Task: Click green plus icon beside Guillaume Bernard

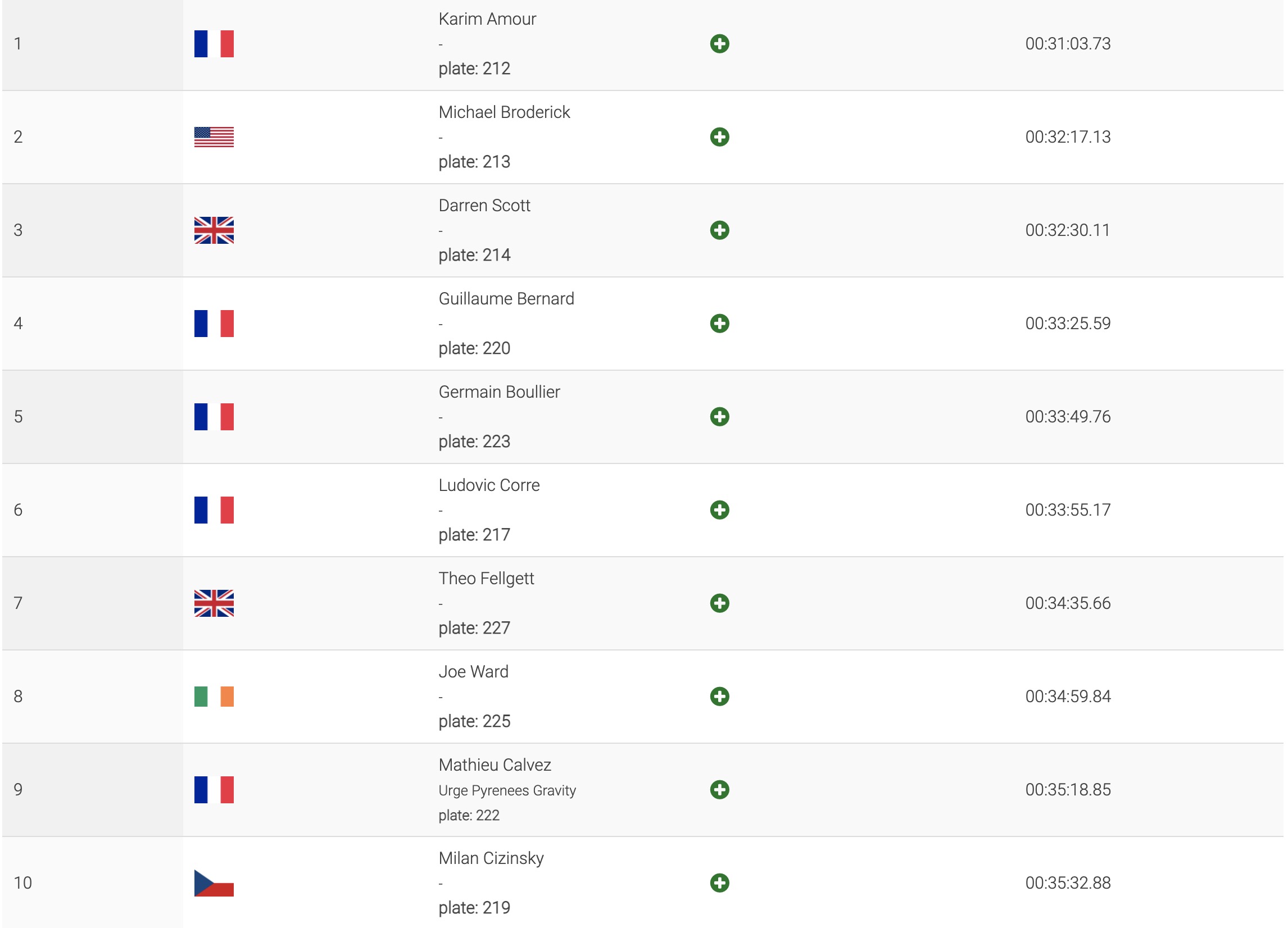Action: pyautogui.click(x=719, y=324)
